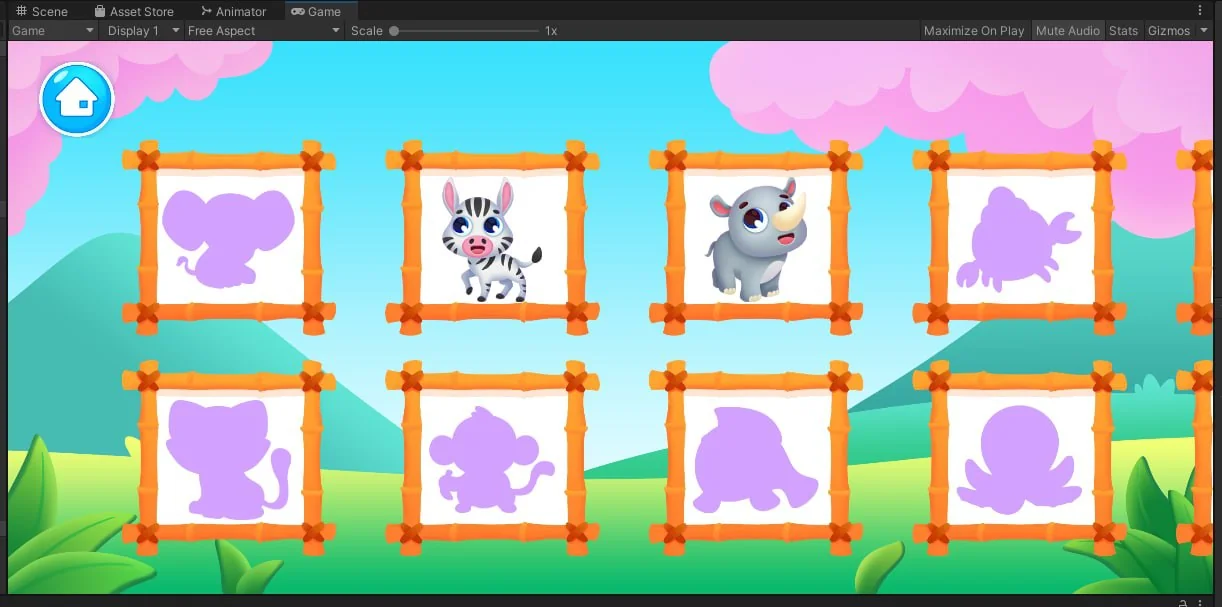This screenshot has height=607, width=1222.
Task: Select the whale silhouette card
Action: 756,458
